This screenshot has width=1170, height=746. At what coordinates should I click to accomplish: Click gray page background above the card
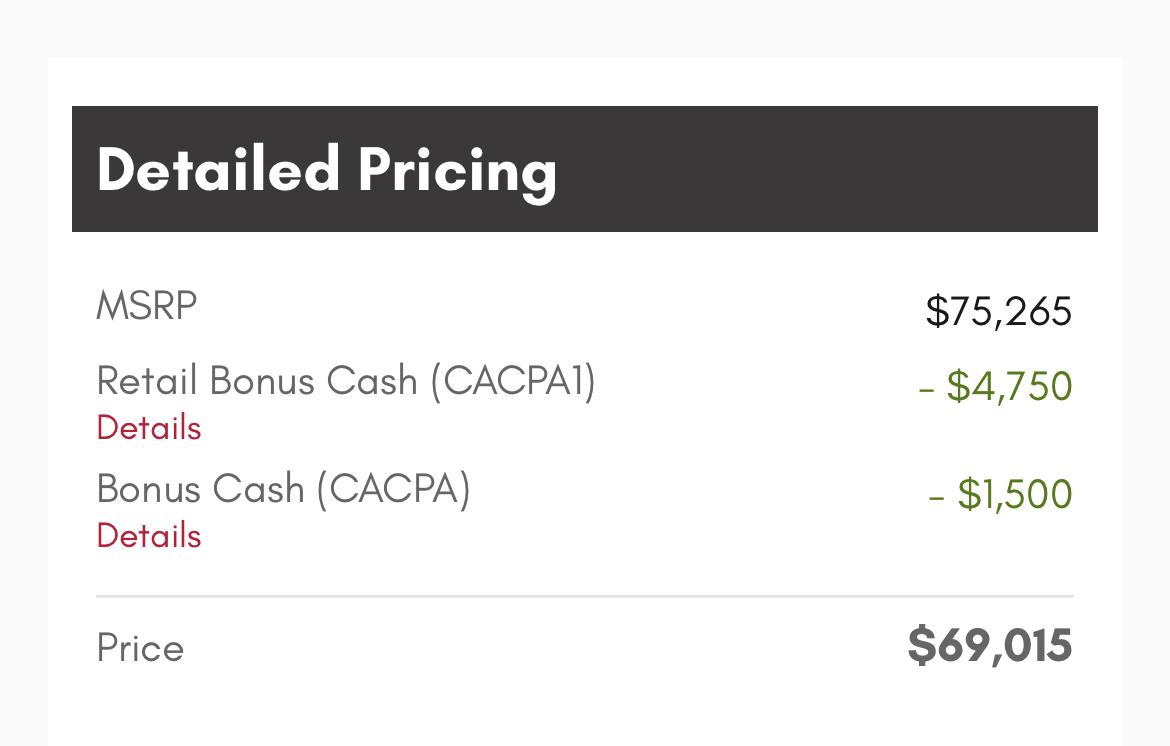(x=585, y=28)
